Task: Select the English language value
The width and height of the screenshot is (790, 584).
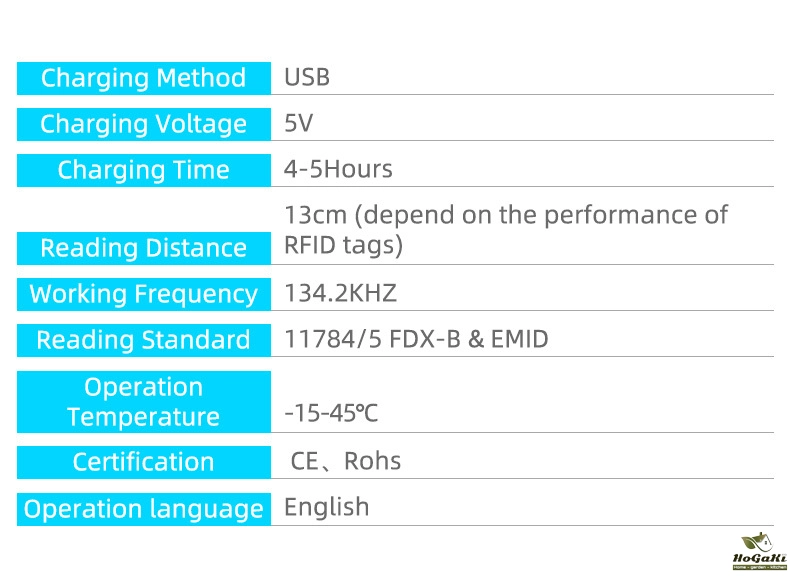Action: pos(326,507)
